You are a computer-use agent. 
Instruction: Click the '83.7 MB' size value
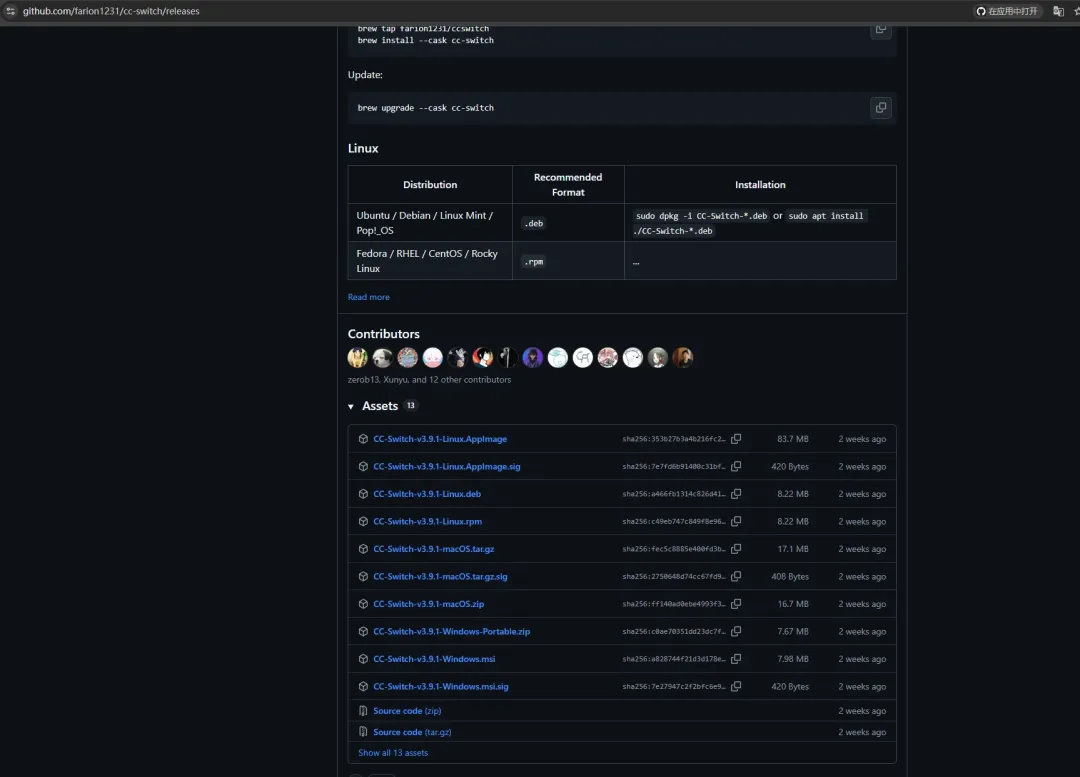[x=793, y=439]
